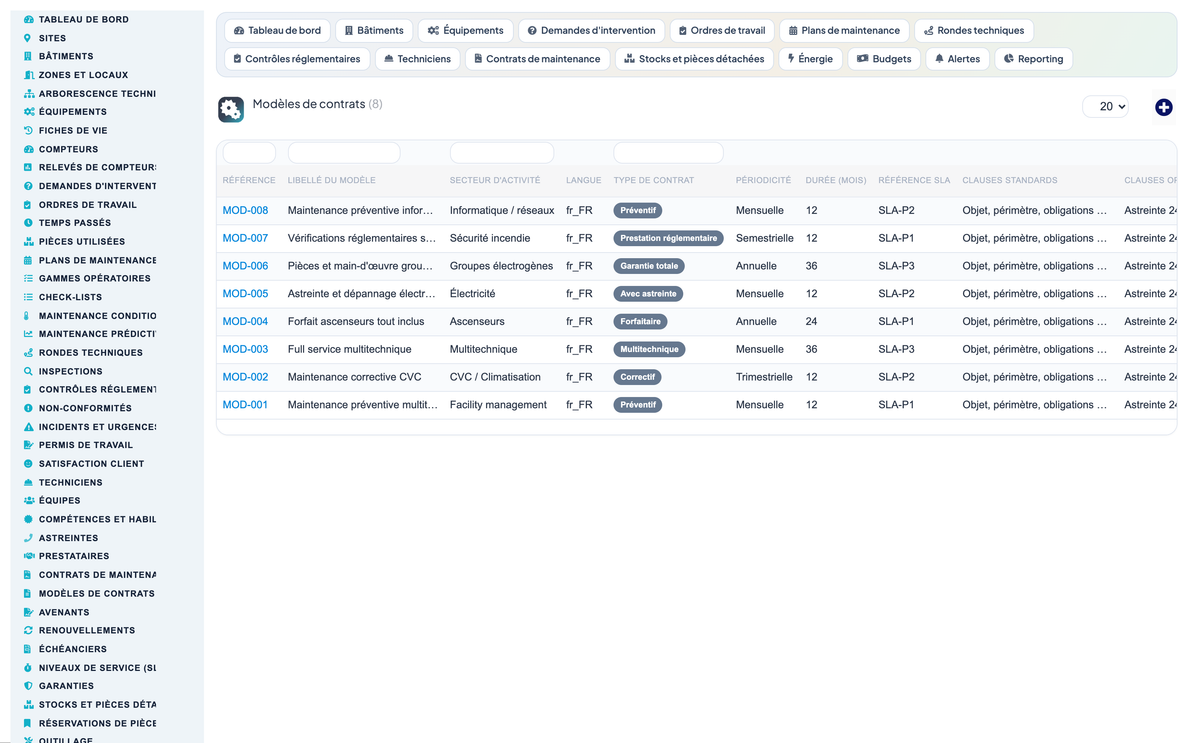Viewport: 1200px width, 743px height.
Task: Open the MOD-003 reference link
Action: 245,350
